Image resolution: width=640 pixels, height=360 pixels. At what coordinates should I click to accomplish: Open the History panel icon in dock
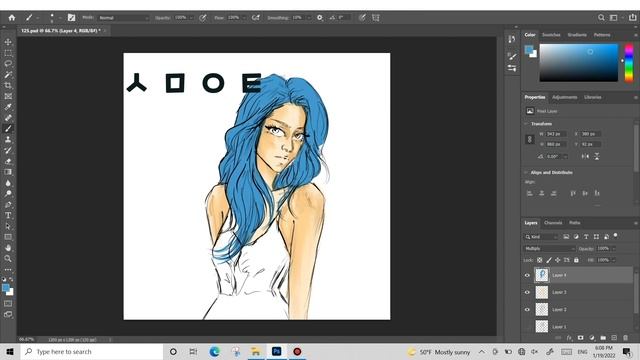512,39
